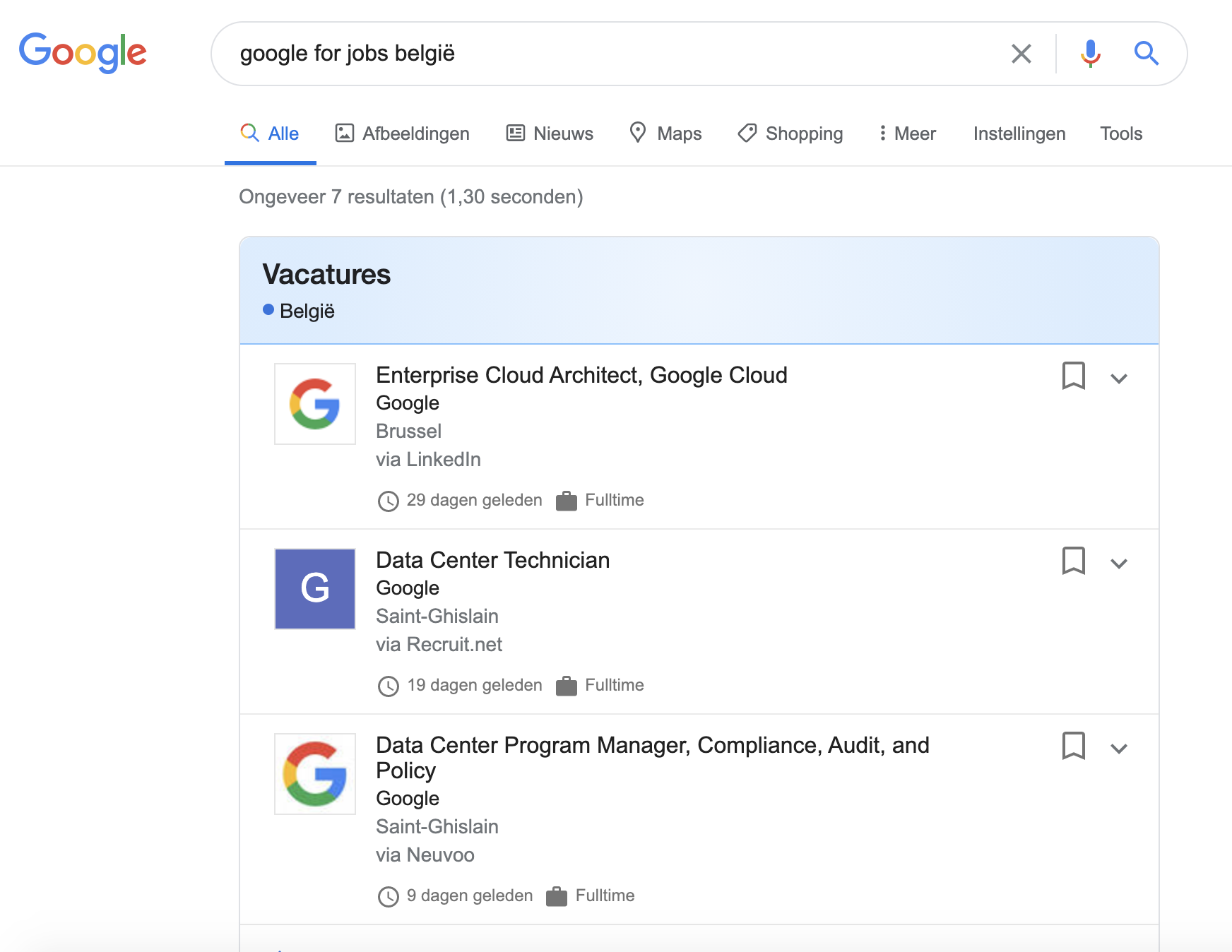The height and width of the screenshot is (952, 1232).
Task: Click the Vacatures heading
Action: 326,274
